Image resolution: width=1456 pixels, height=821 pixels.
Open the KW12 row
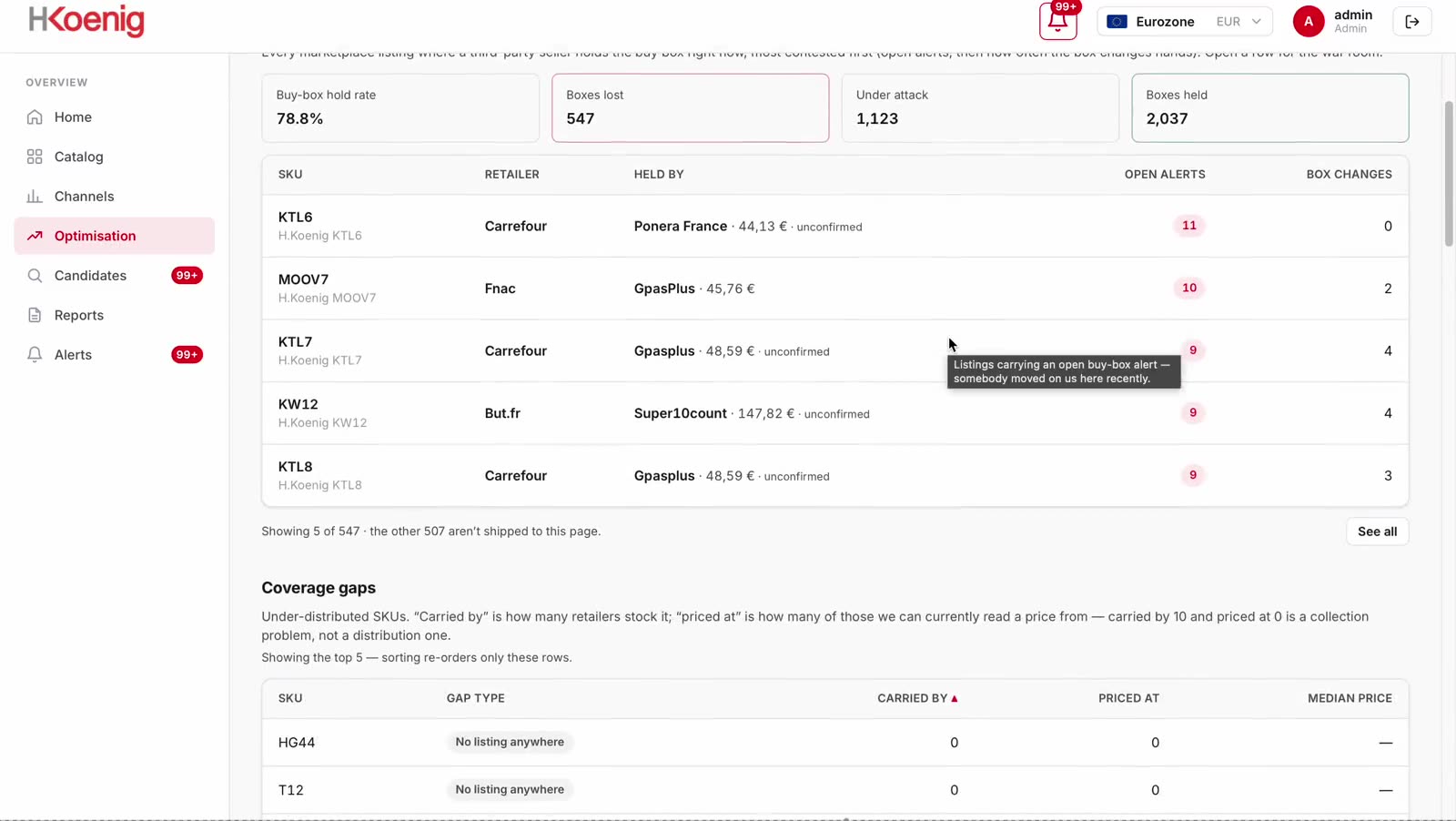click(835, 413)
